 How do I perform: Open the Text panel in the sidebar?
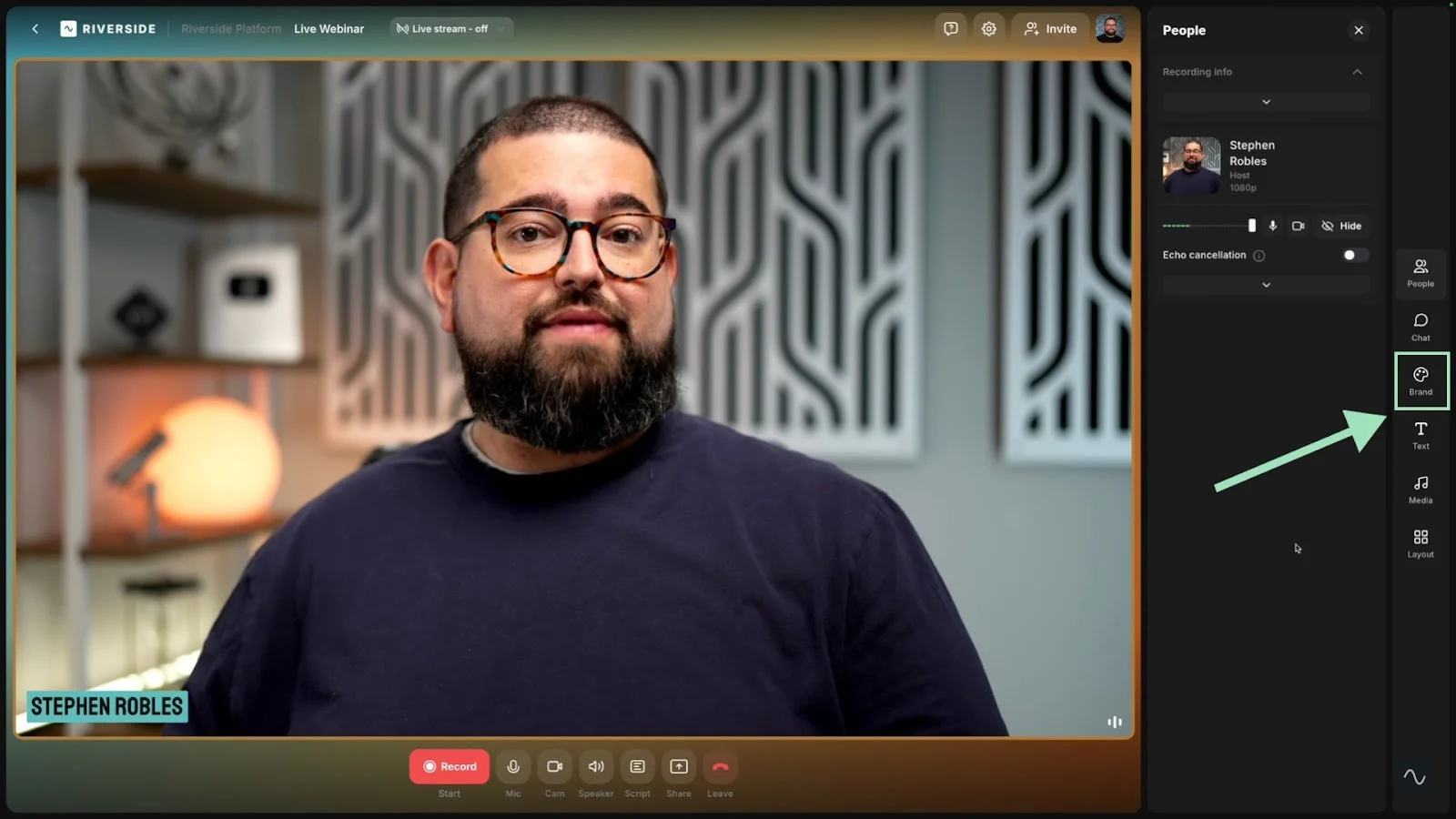1420,434
